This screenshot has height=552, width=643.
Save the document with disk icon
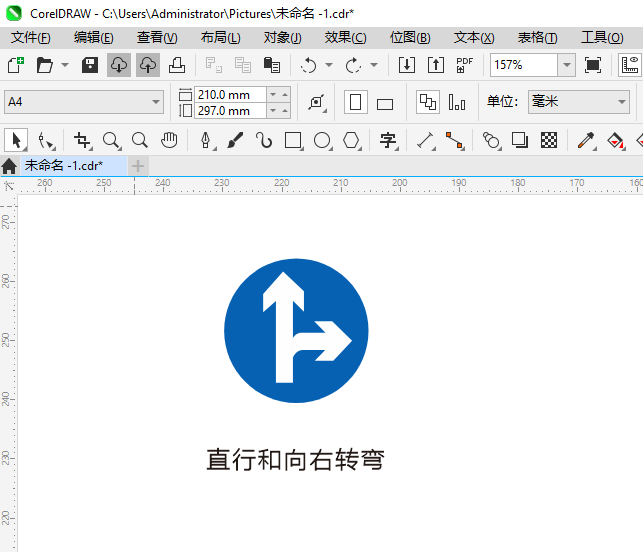click(90, 65)
